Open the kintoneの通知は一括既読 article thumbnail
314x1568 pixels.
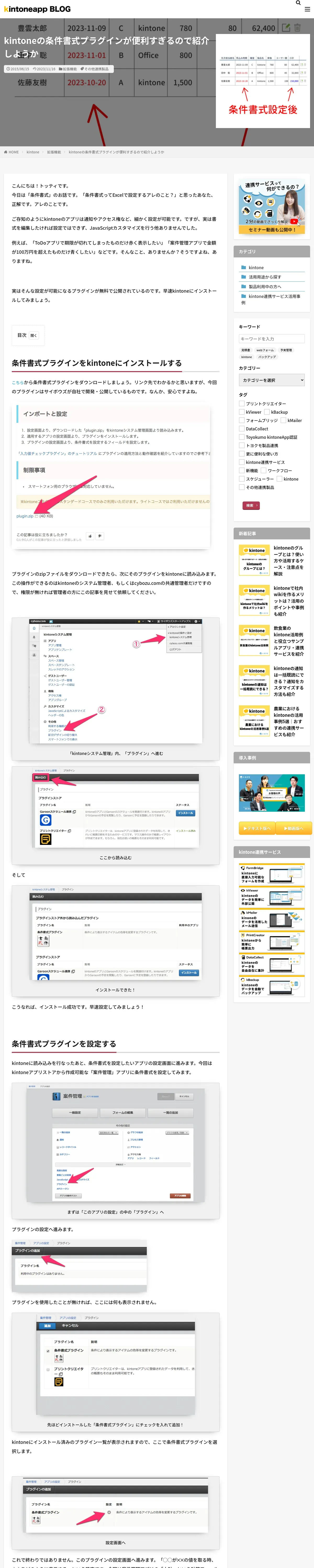coord(254,681)
